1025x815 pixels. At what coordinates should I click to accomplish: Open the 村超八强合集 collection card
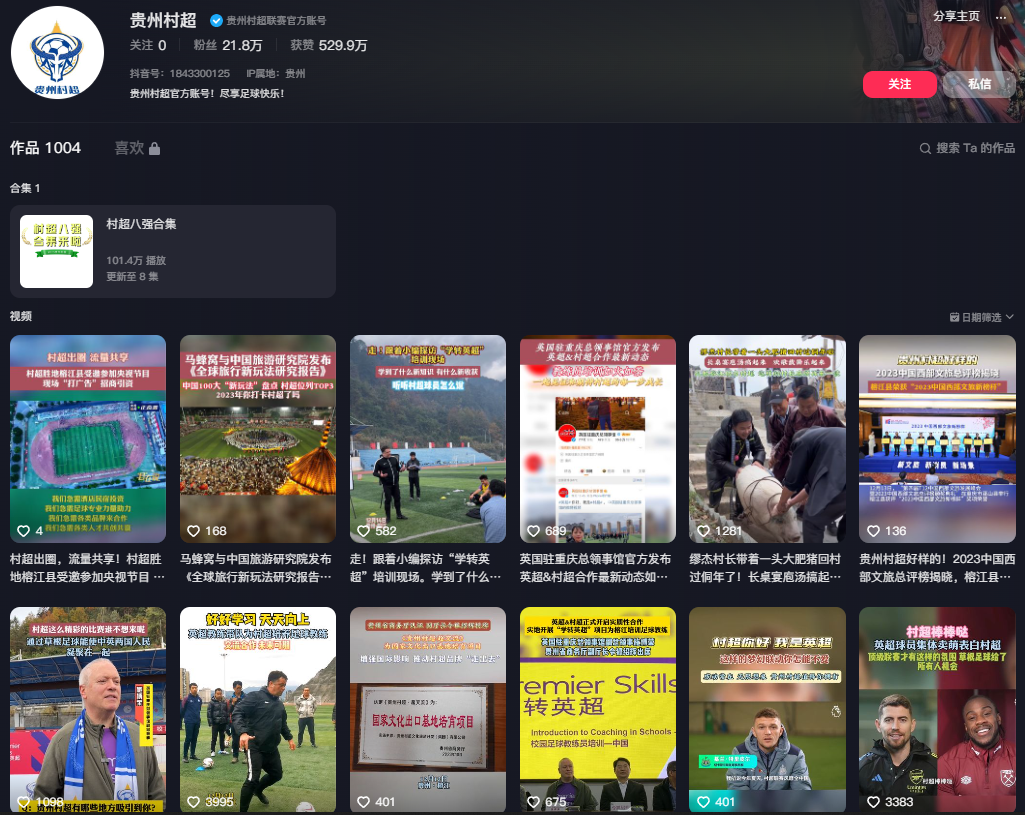(x=173, y=251)
